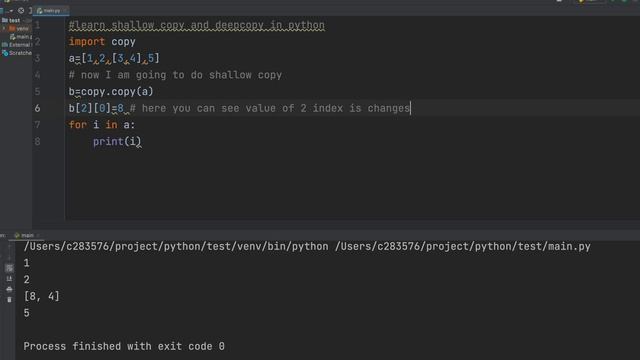
Task: Open the main.py editor tab
Action: point(51,11)
